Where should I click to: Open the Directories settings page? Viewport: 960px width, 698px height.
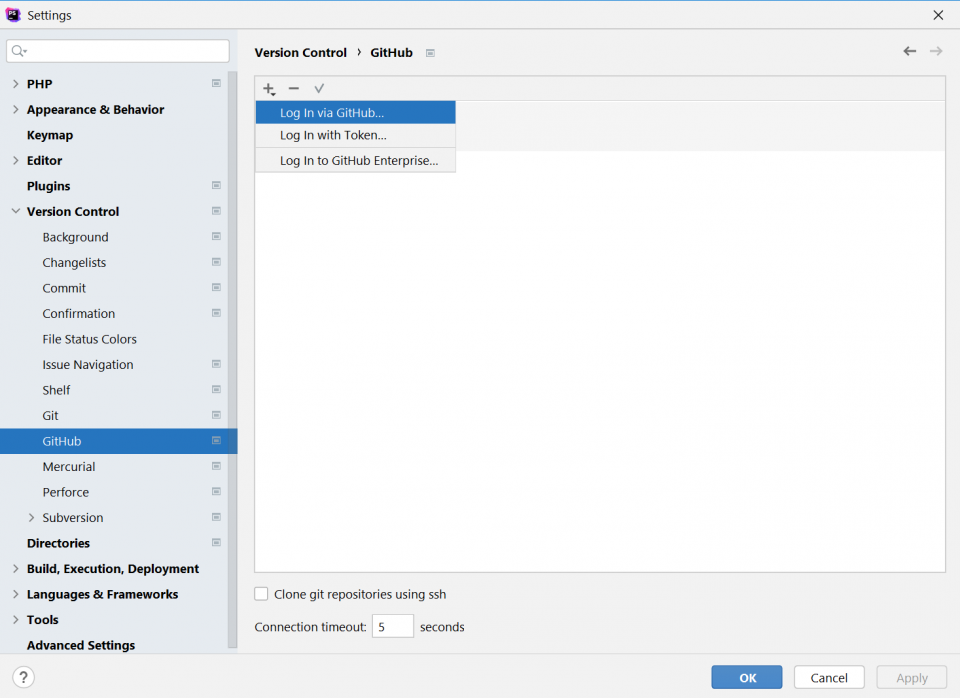click(x=58, y=543)
